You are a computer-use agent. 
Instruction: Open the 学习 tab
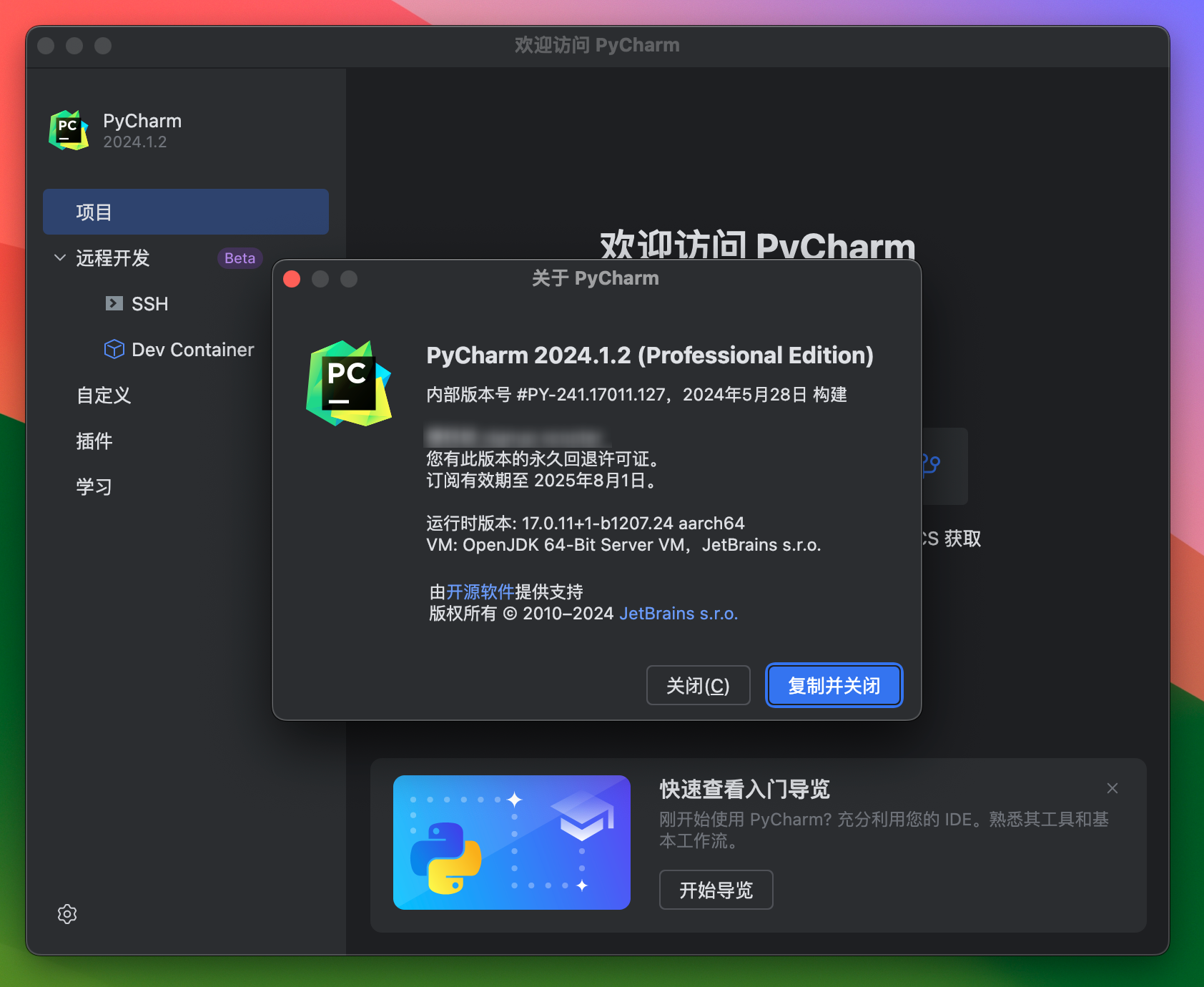click(94, 486)
